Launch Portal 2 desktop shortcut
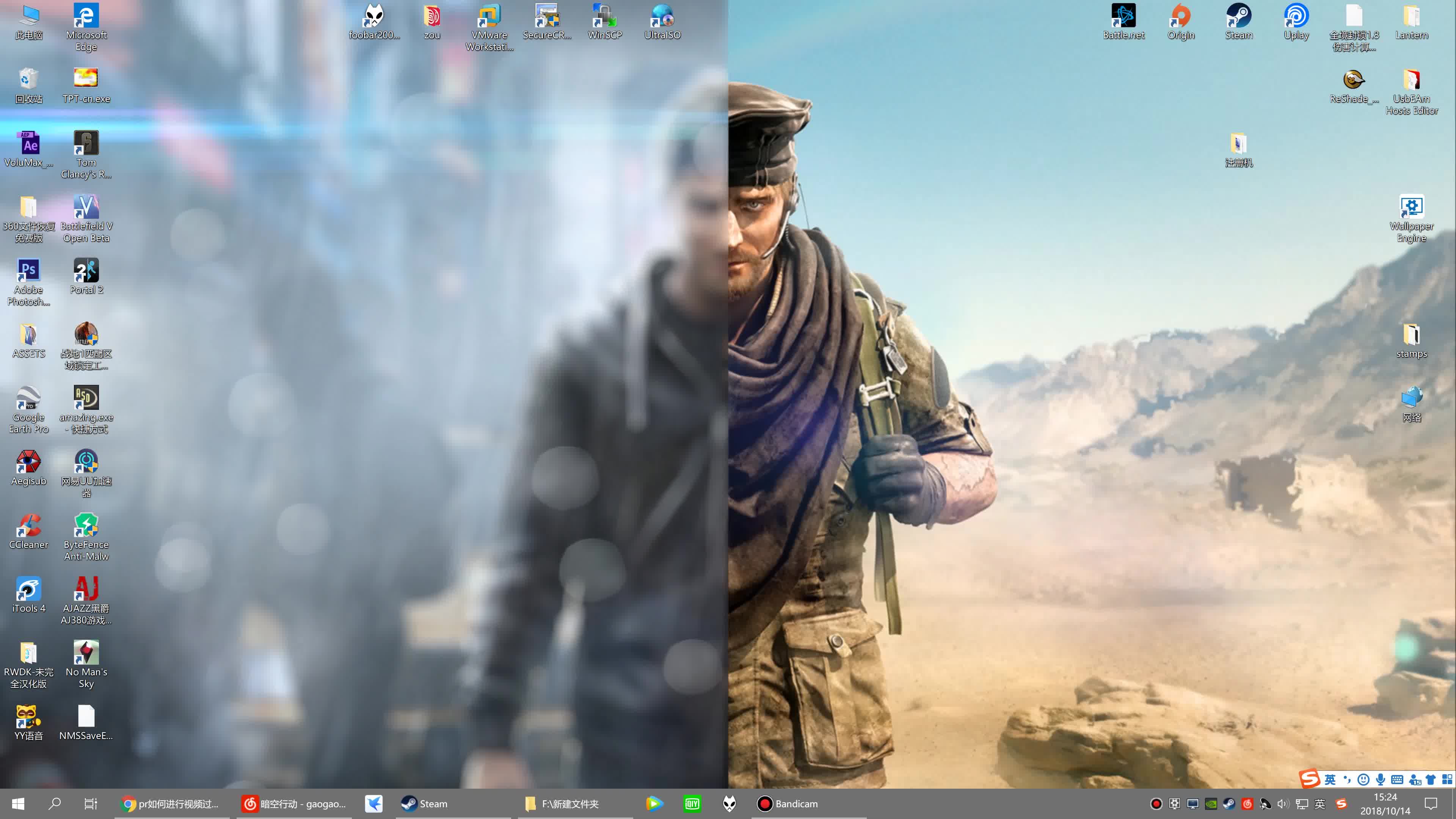This screenshot has width=1456, height=819. pos(86,276)
